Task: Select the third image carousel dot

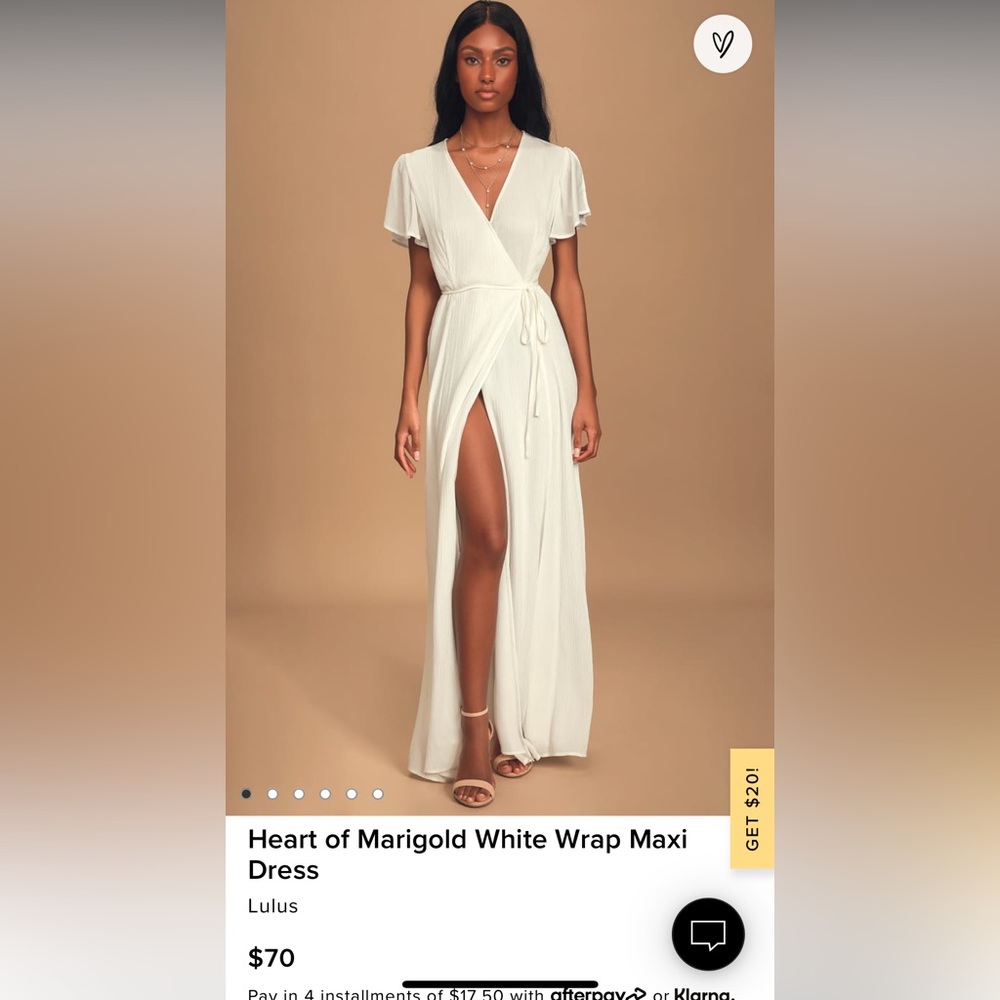Action: point(299,794)
